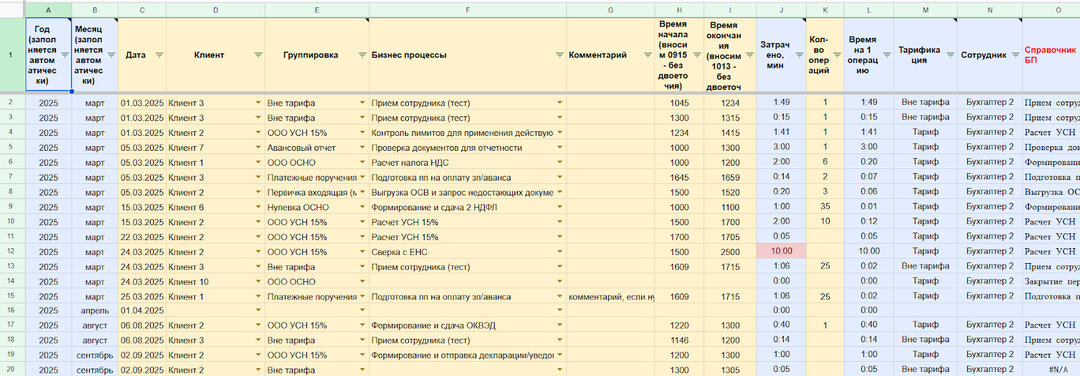Click 'Бизнес процессы' header cell text

(408, 55)
